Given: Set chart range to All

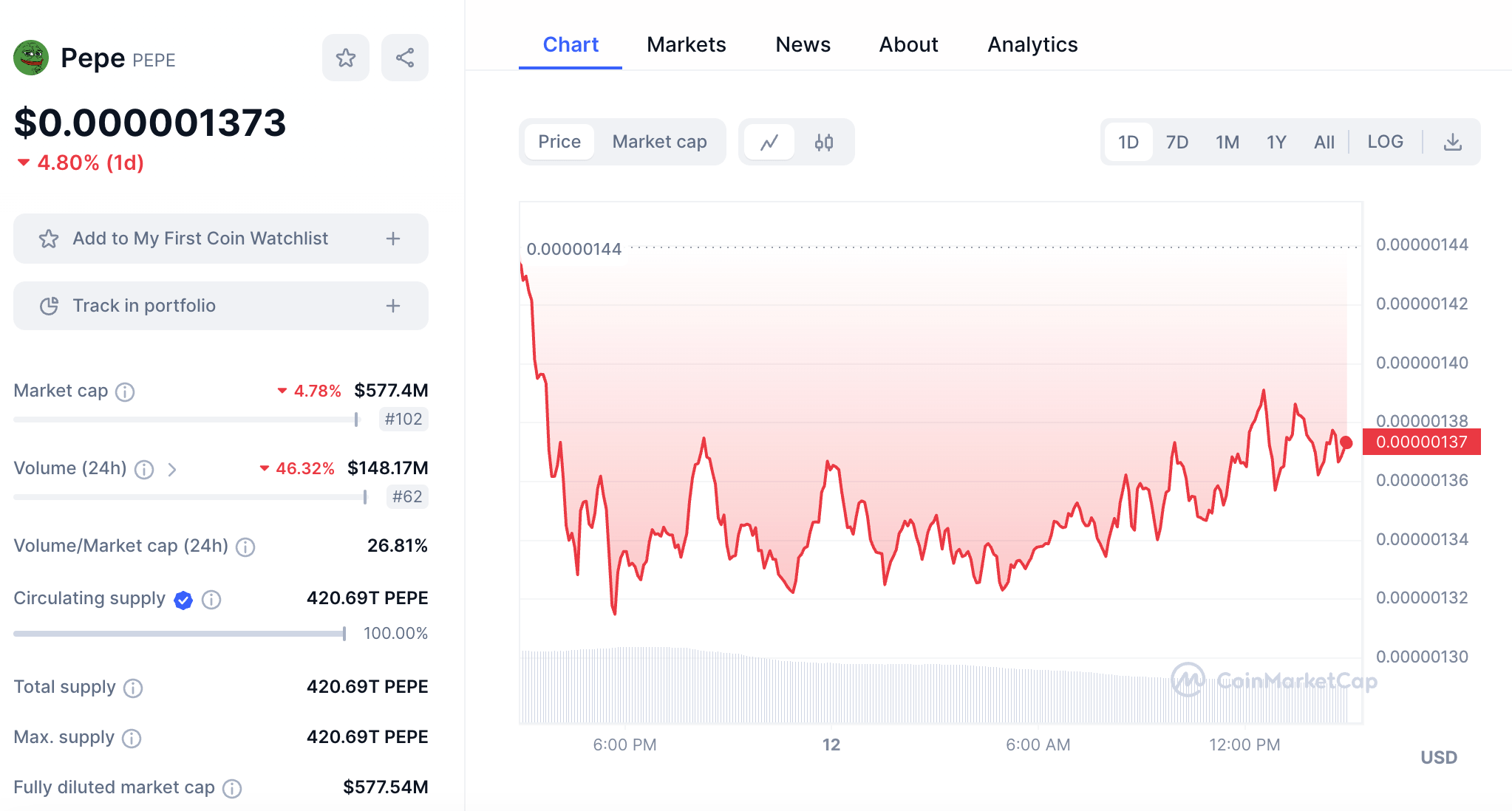Looking at the screenshot, I should pos(1324,142).
